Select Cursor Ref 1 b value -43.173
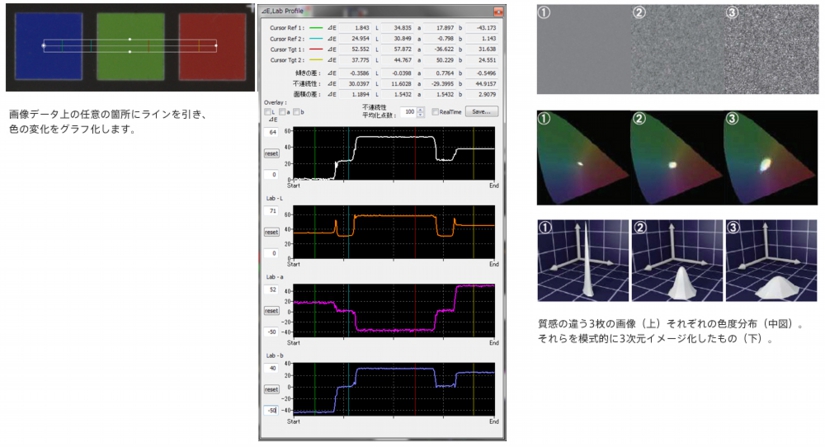Image resolution: width=825 pixels, height=447 pixels. pyautogui.click(x=481, y=28)
